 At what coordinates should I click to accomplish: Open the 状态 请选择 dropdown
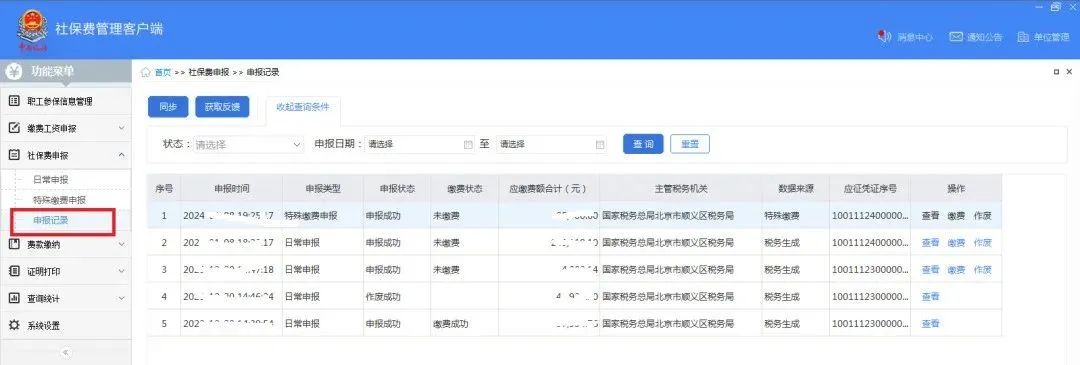click(248, 145)
